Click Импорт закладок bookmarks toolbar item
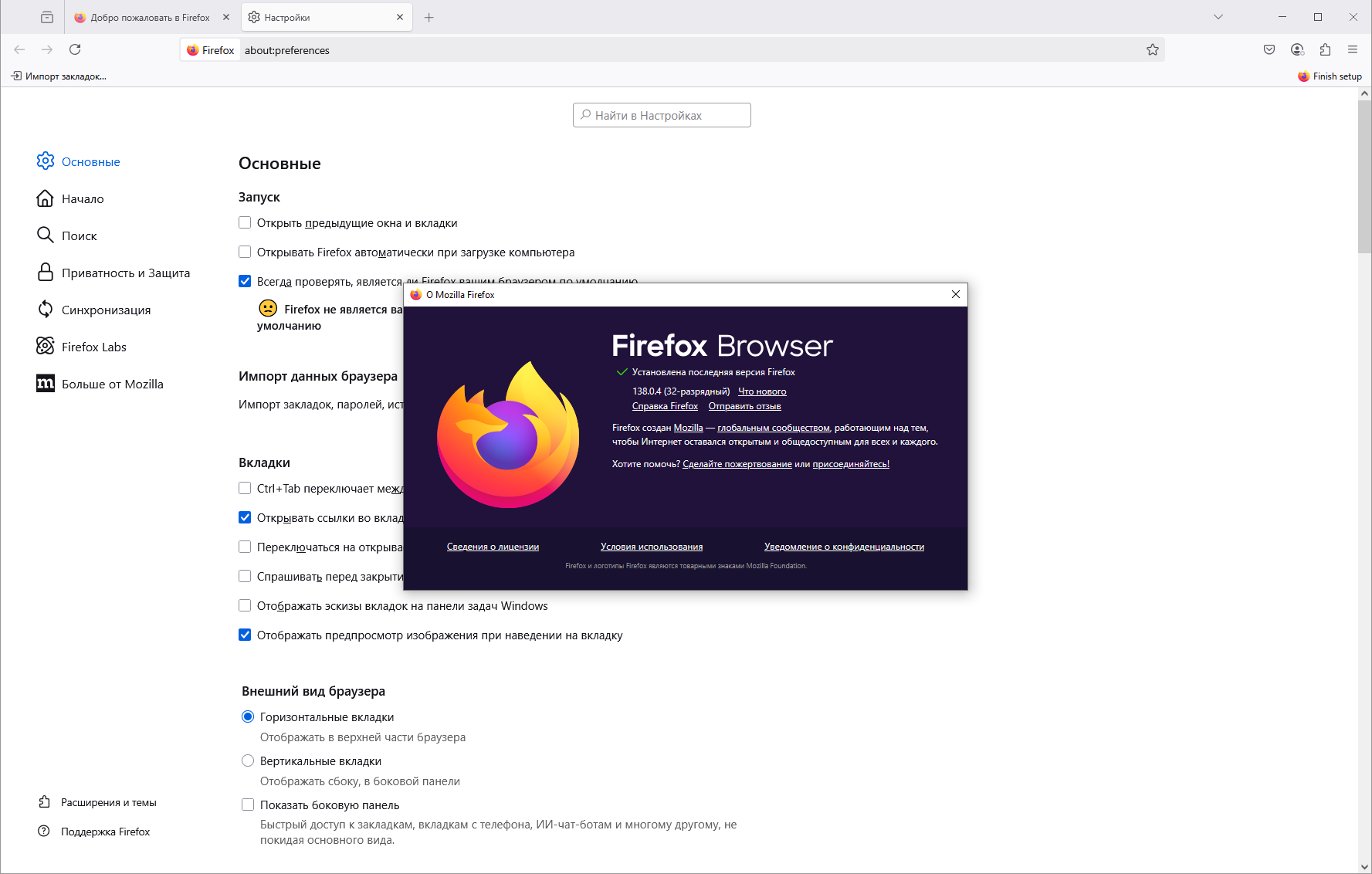Viewport: 1372px width, 874px height. pos(59,76)
